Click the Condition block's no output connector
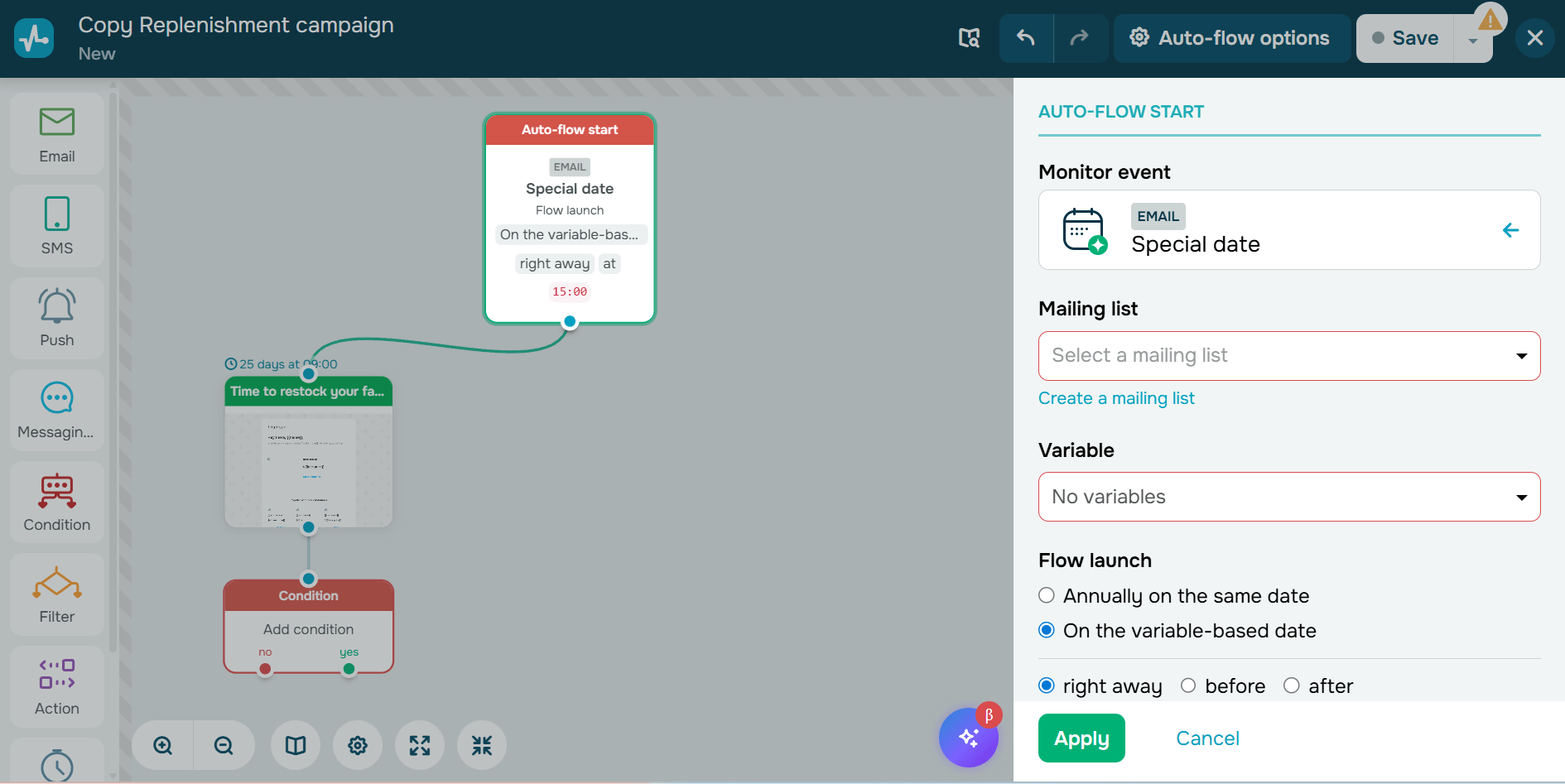 265,669
